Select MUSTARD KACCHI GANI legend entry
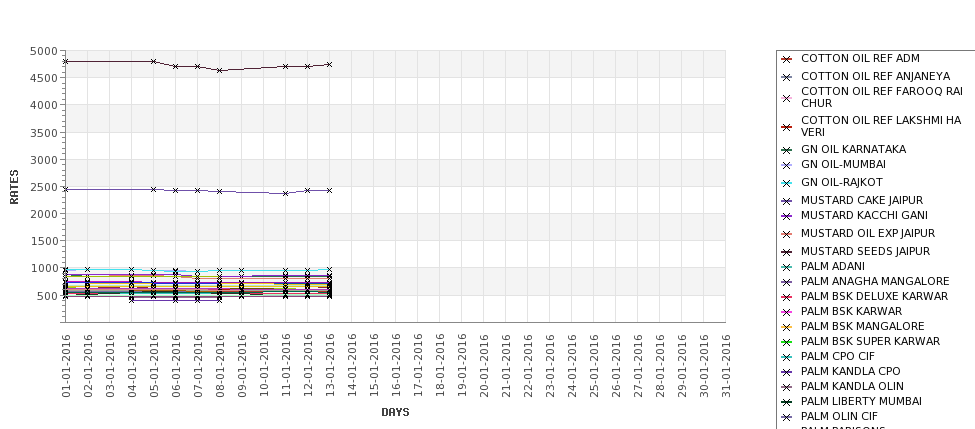The width and height of the screenshot is (975, 429). pos(864,215)
